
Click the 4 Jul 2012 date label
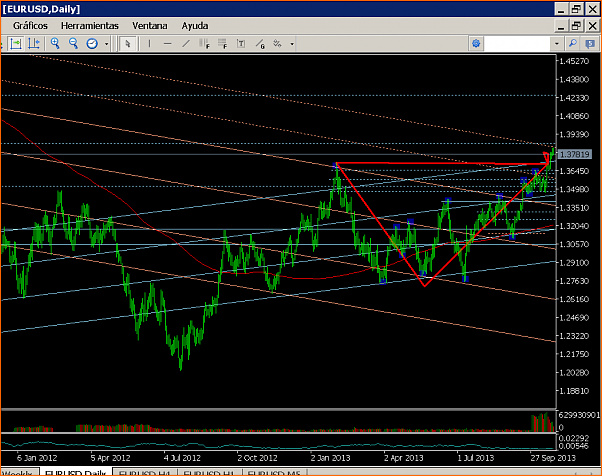pos(182,458)
